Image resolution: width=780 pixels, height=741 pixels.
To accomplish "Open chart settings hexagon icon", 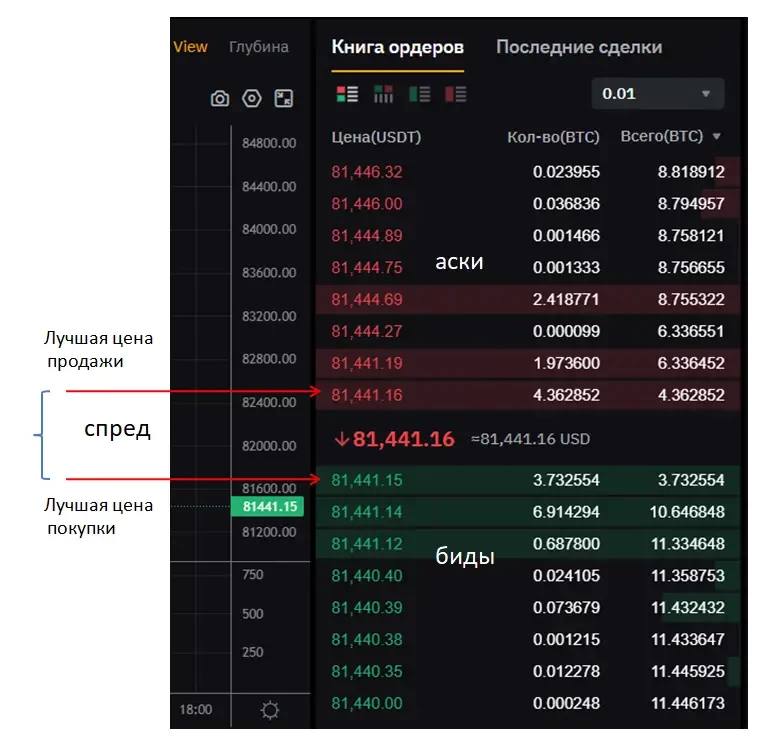I will (252, 98).
